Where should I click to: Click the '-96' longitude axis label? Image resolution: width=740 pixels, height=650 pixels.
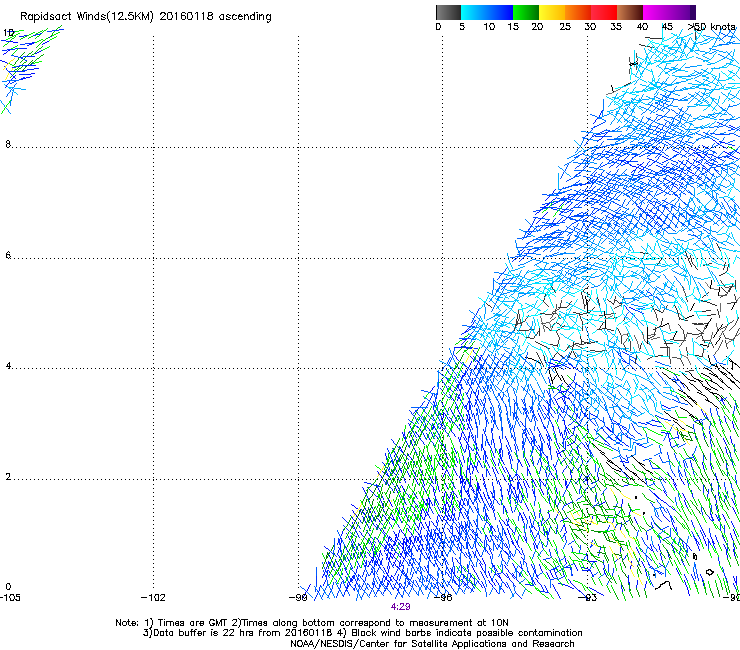pyautogui.click(x=443, y=598)
